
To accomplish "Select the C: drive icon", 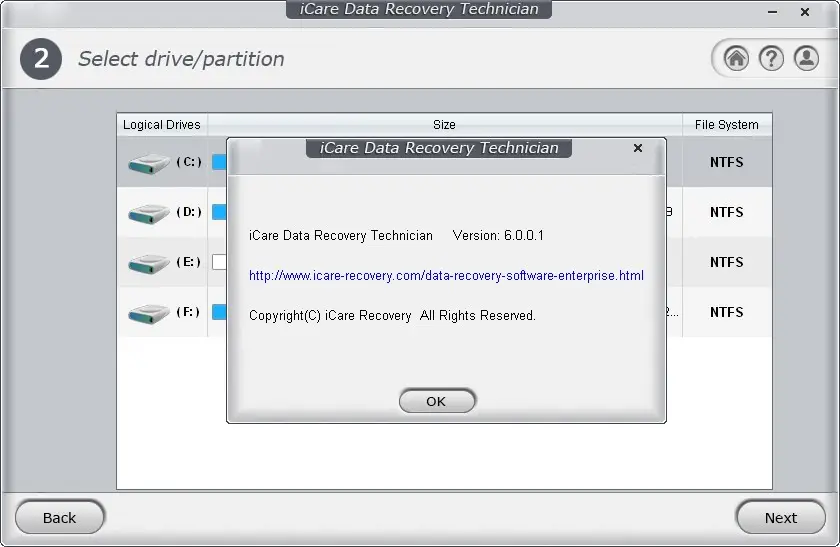I will [x=148, y=163].
